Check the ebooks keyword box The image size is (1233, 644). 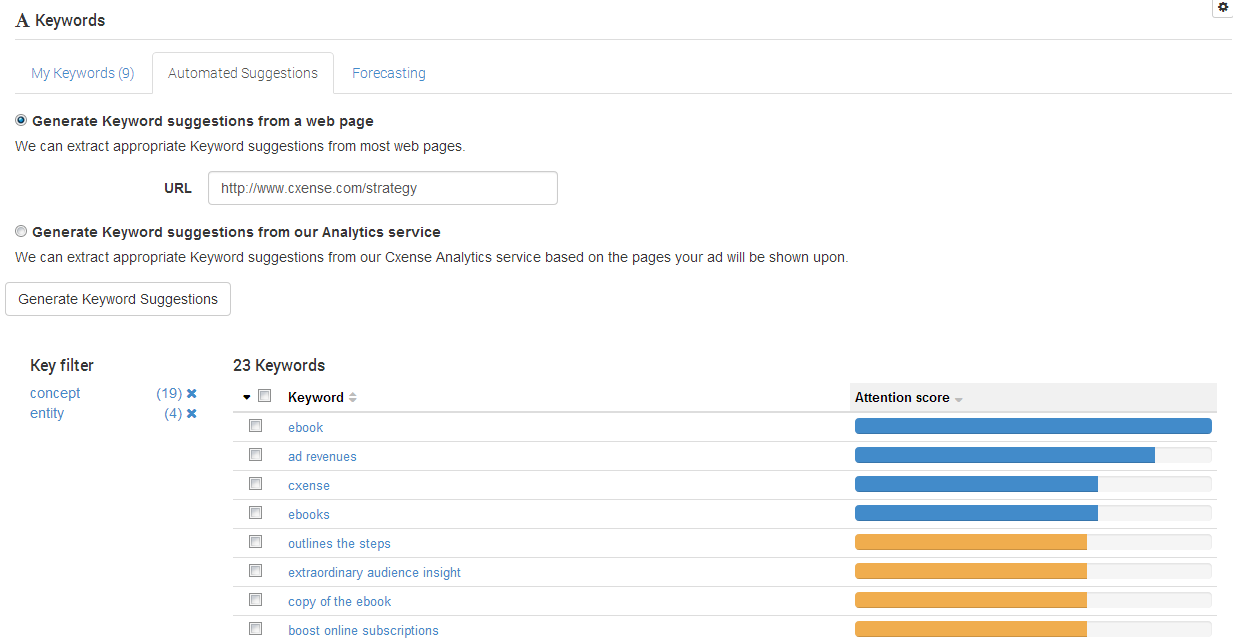(256, 513)
